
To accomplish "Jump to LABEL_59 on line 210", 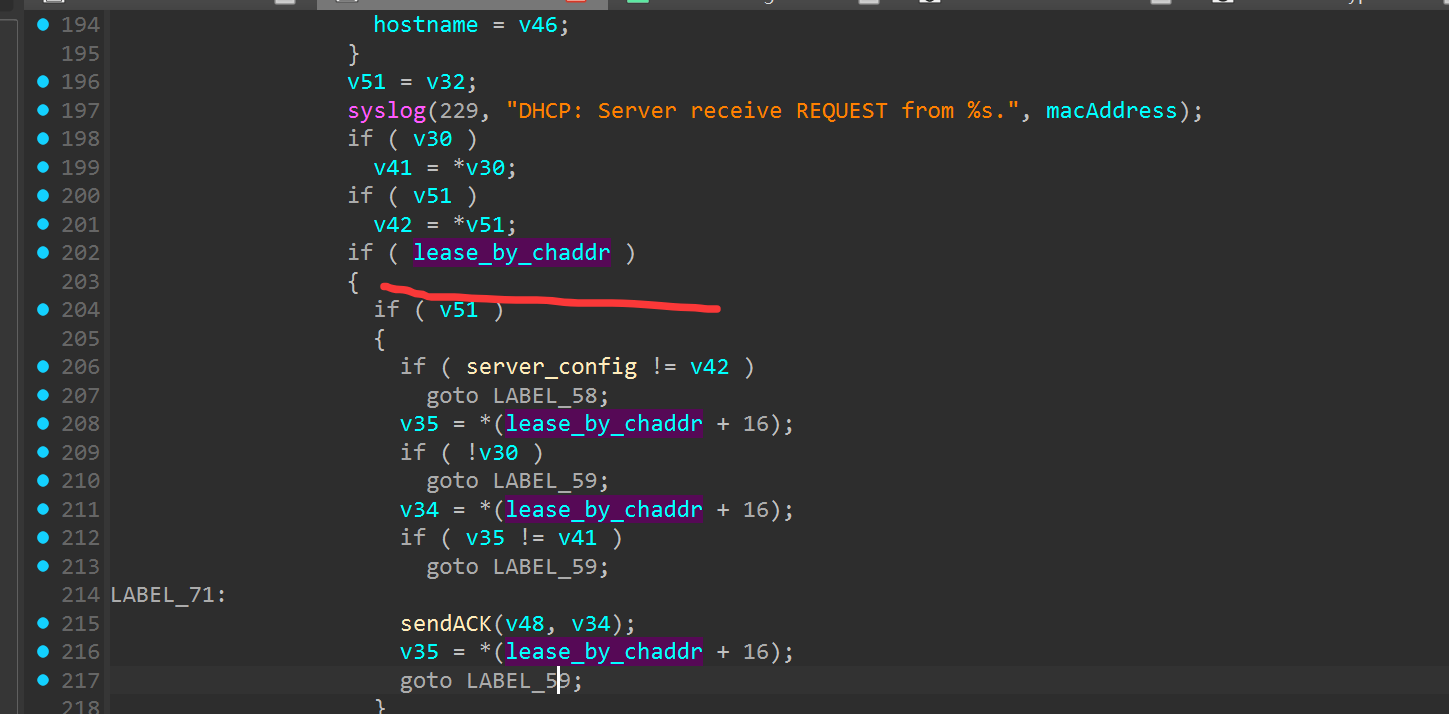I will click(545, 481).
